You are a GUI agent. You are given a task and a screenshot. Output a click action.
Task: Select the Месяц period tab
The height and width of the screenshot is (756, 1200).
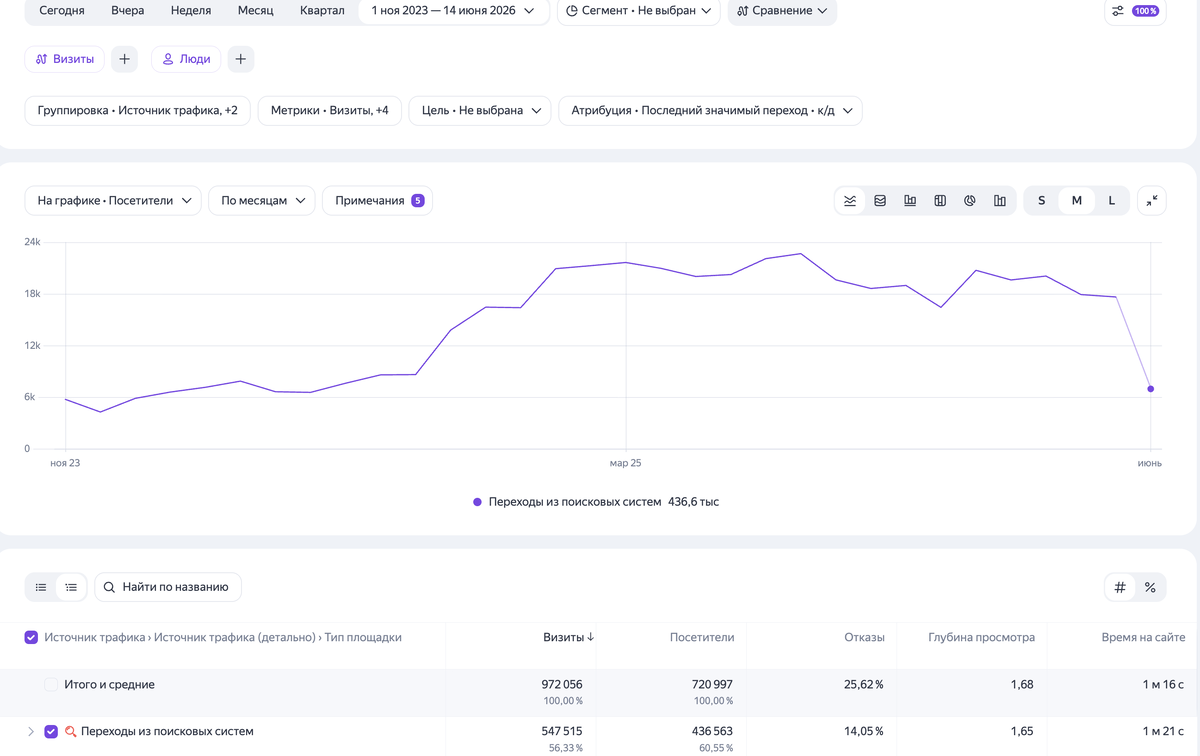(x=256, y=11)
